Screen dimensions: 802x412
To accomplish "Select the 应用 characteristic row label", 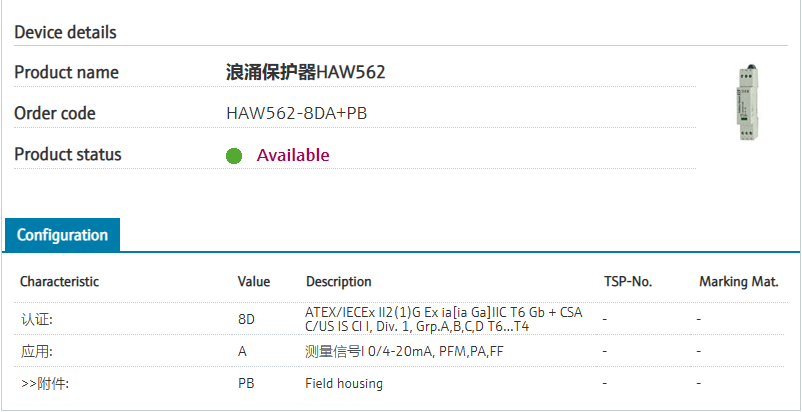I will 36,352.
